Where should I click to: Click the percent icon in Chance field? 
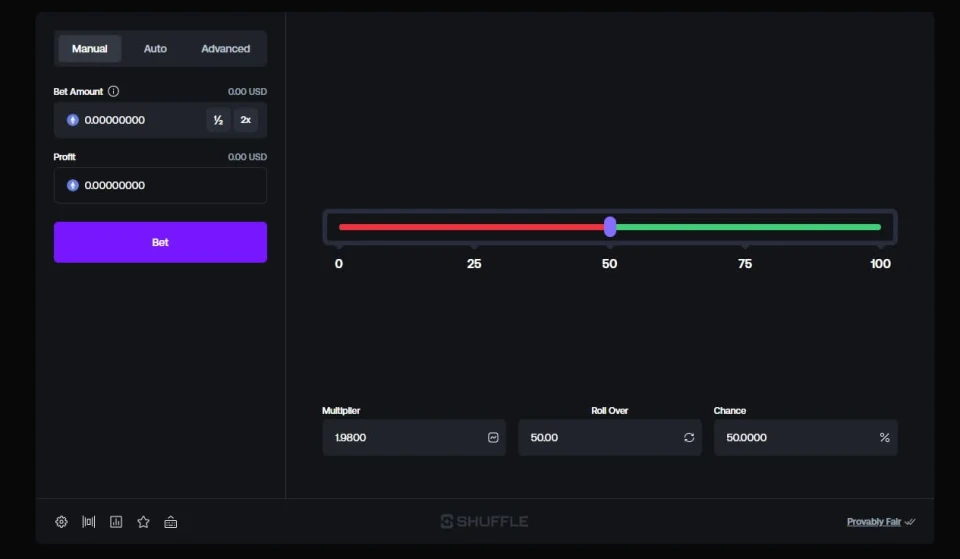tap(884, 437)
